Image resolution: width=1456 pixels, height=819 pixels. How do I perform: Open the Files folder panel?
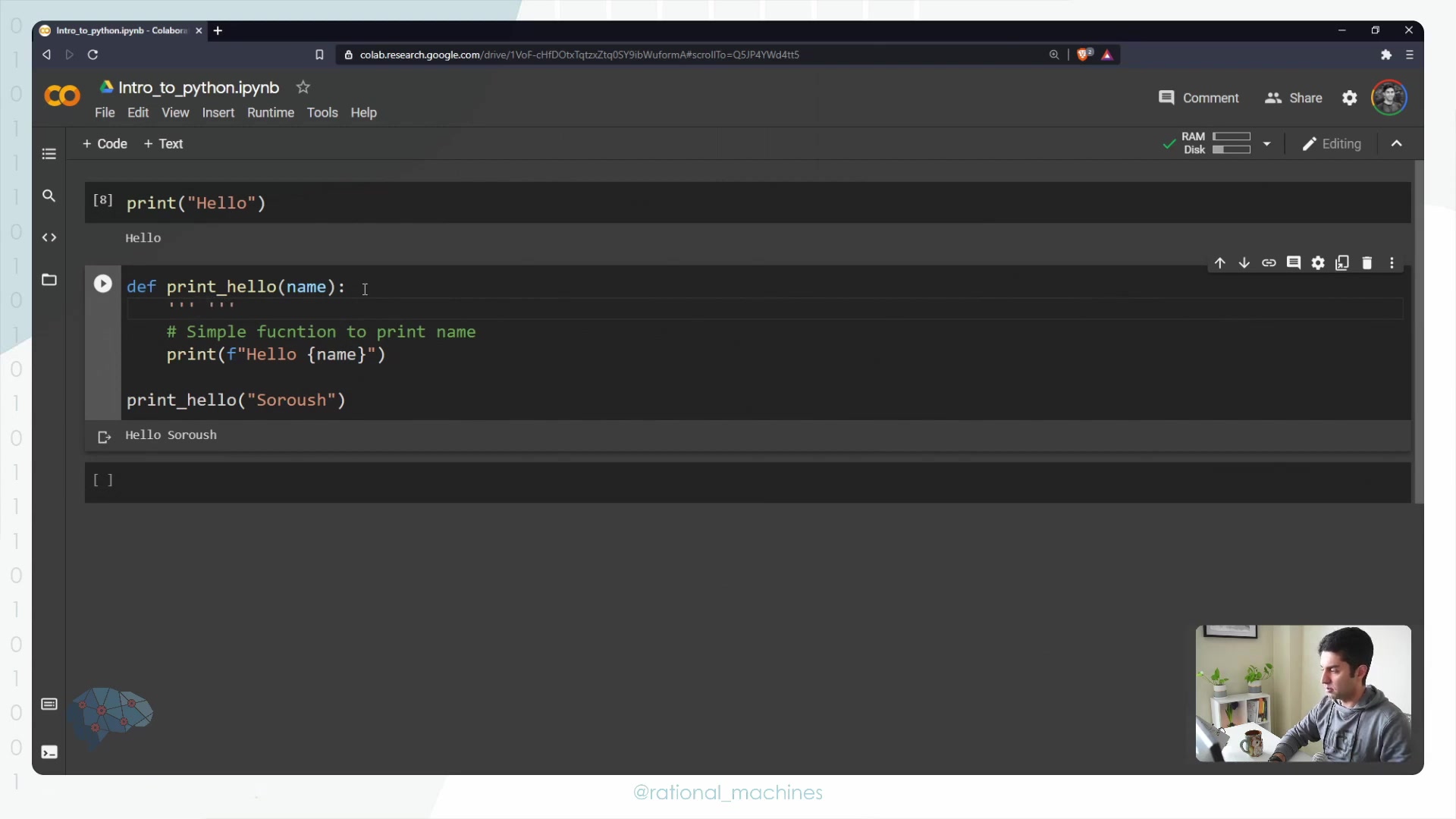click(x=49, y=280)
